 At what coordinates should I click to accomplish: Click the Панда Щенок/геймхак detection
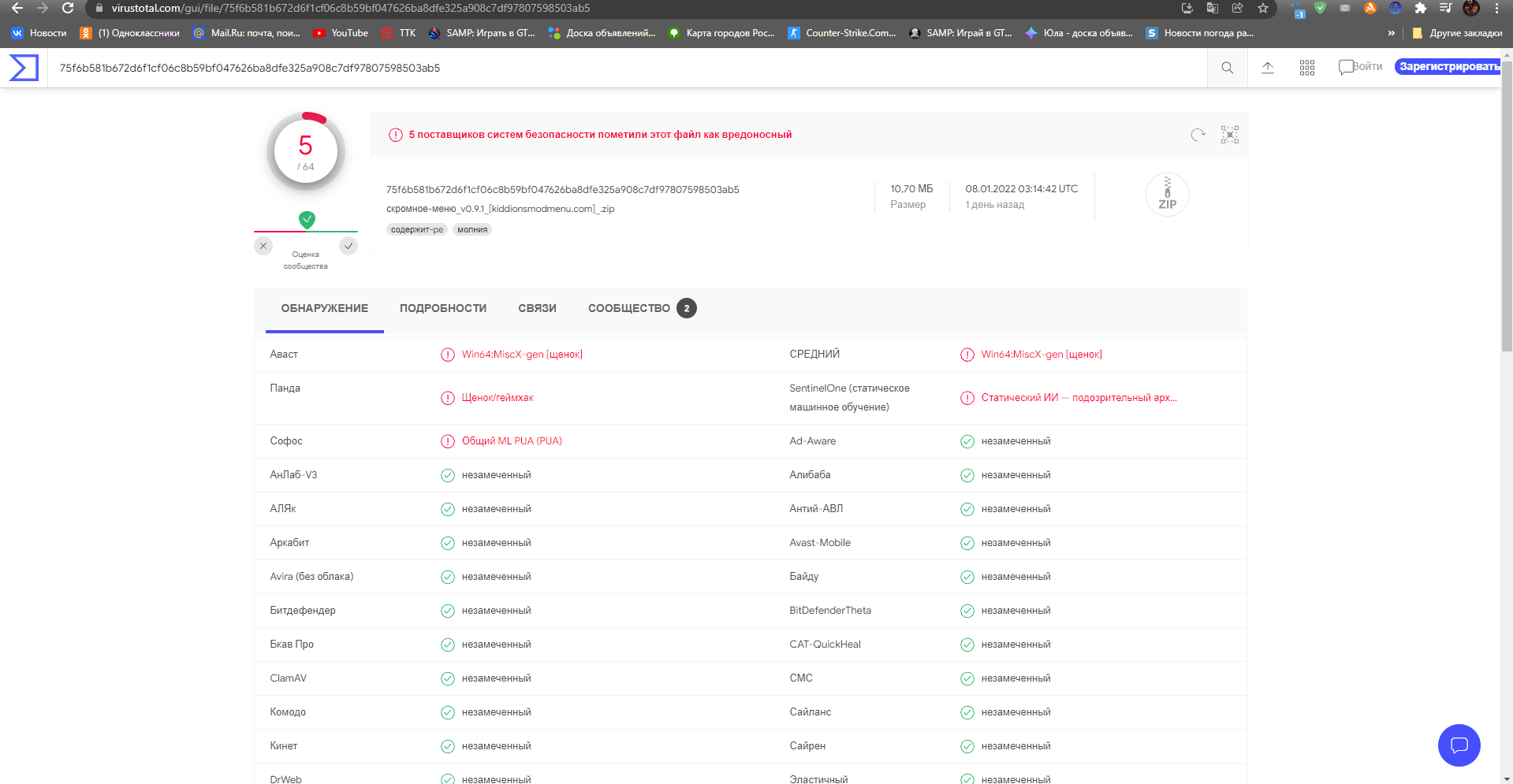click(498, 398)
